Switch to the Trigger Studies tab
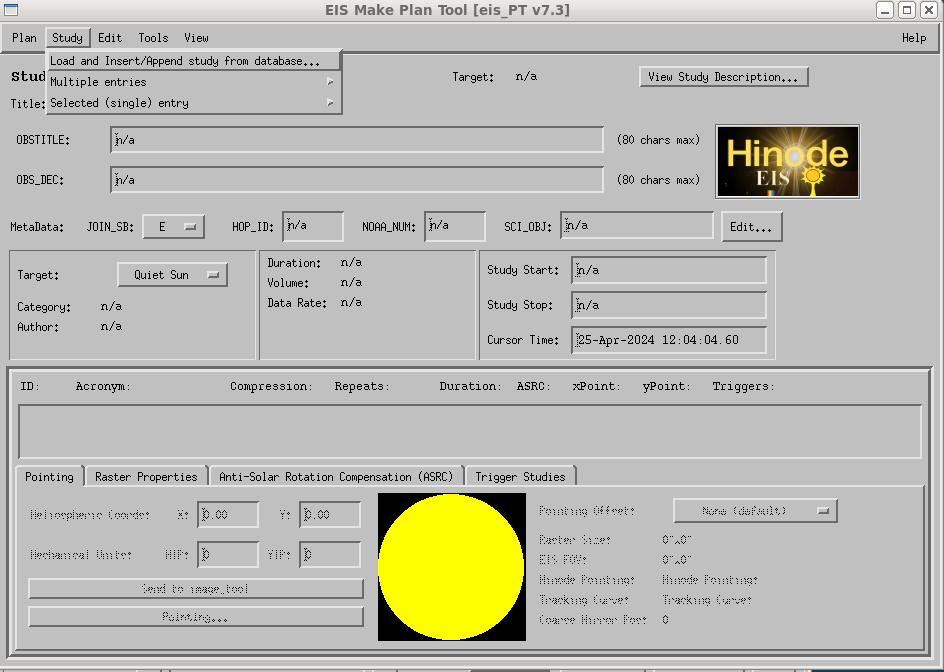This screenshot has width=944, height=672. (x=520, y=477)
